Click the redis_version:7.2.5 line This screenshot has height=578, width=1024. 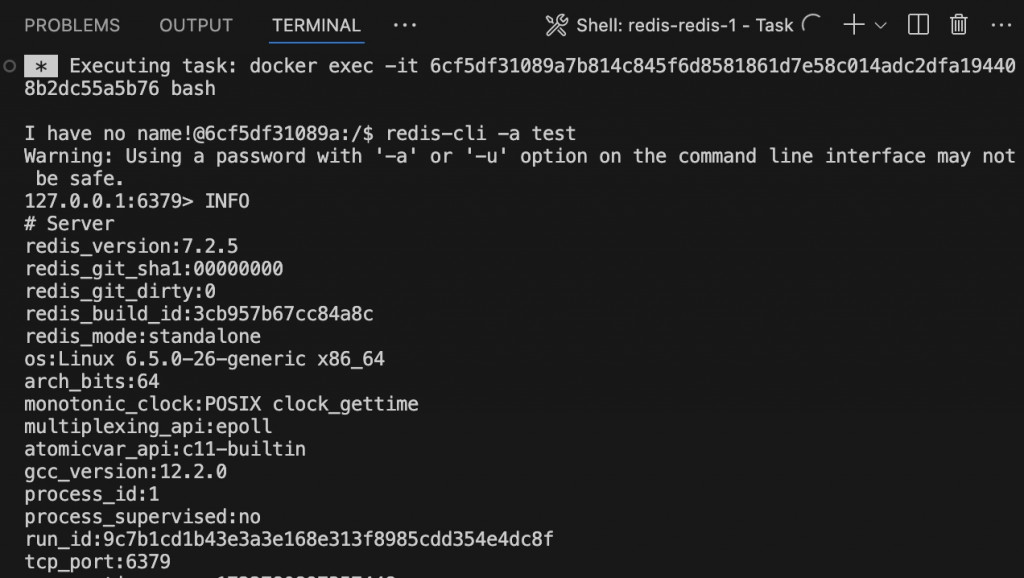coord(131,246)
